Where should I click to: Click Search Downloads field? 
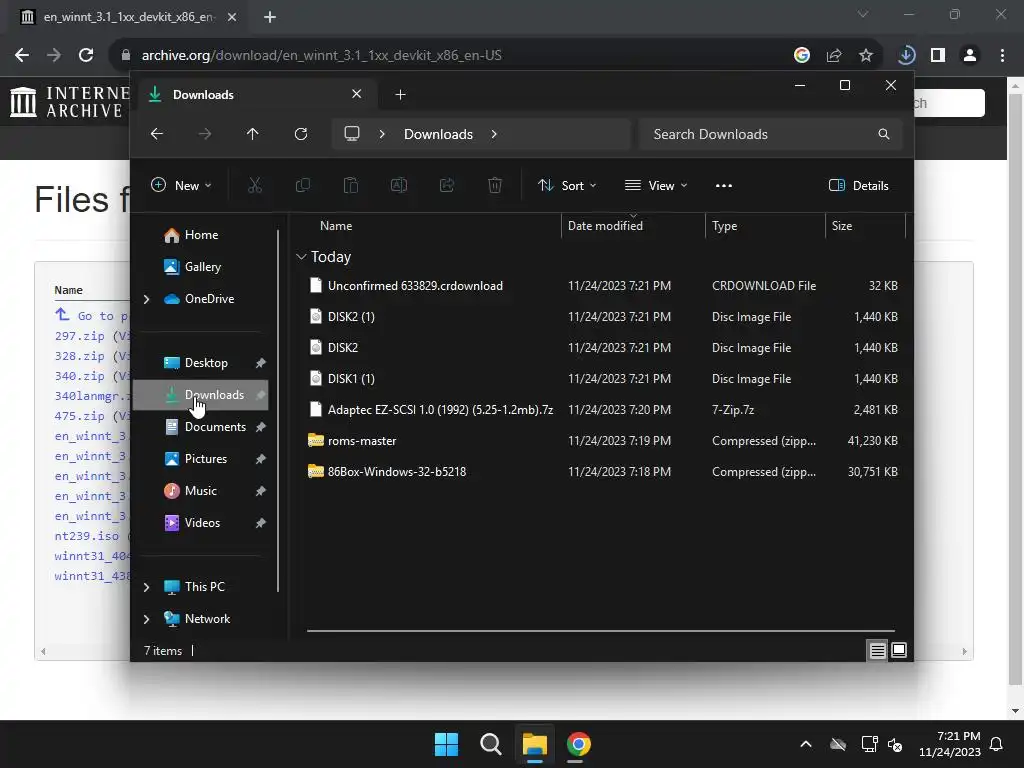pos(771,134)
